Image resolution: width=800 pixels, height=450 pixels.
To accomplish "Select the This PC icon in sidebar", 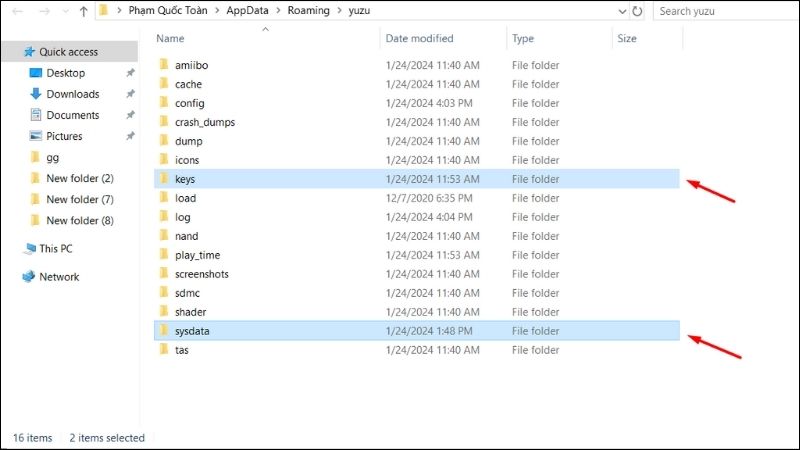I will pos(30,248).
